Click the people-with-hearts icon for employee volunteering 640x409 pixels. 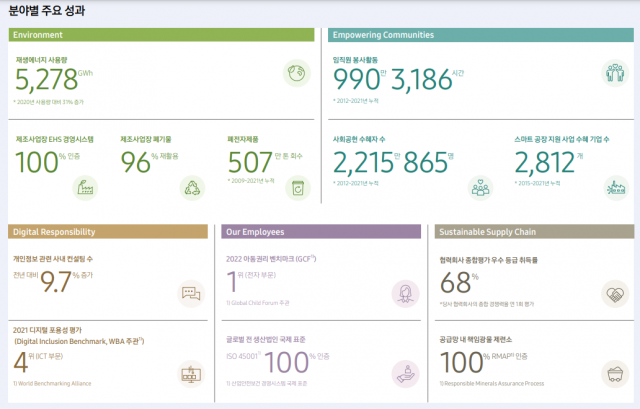point(615,73)
